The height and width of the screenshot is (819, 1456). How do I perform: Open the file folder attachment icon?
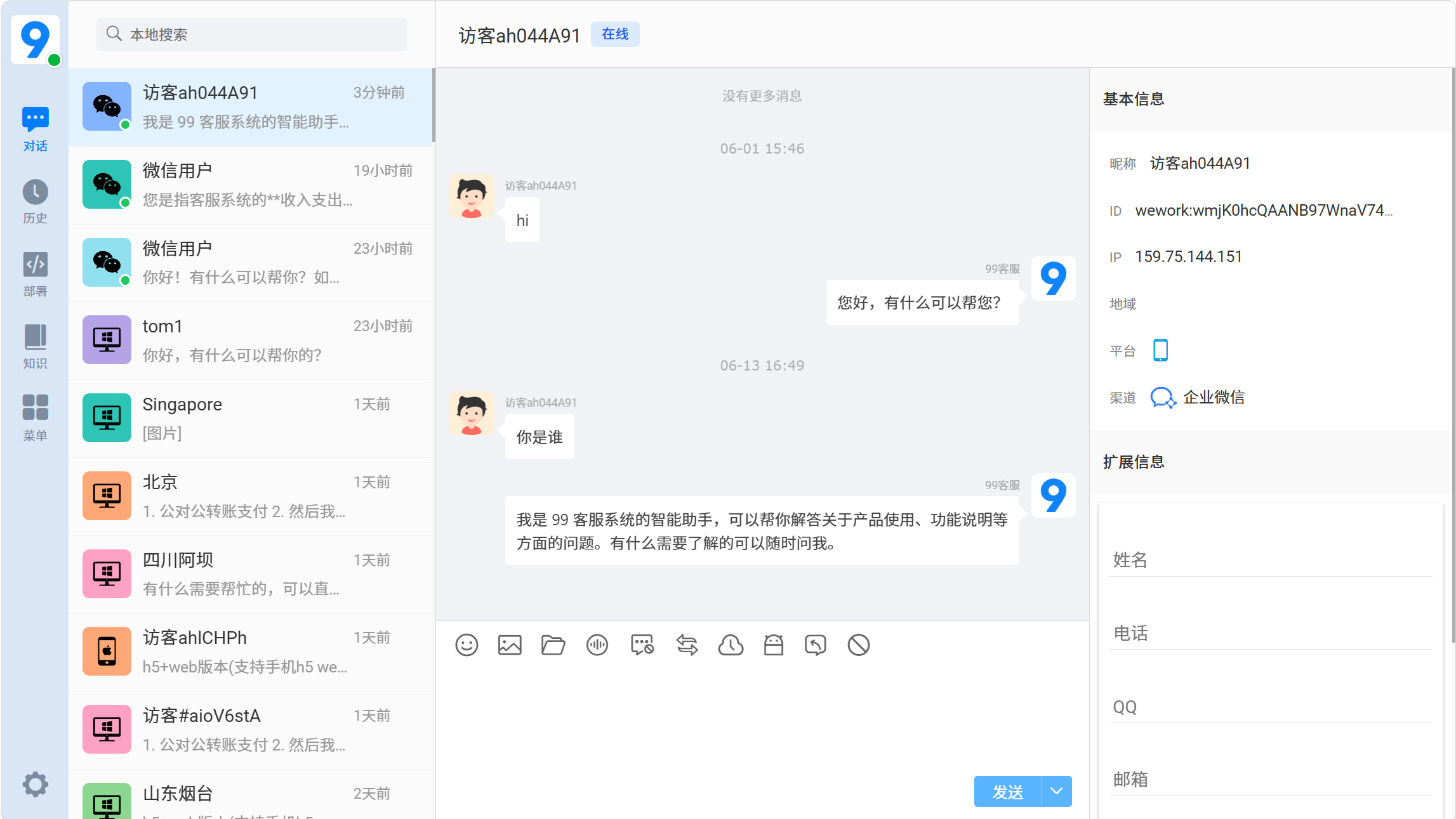[x=553, y=645]
